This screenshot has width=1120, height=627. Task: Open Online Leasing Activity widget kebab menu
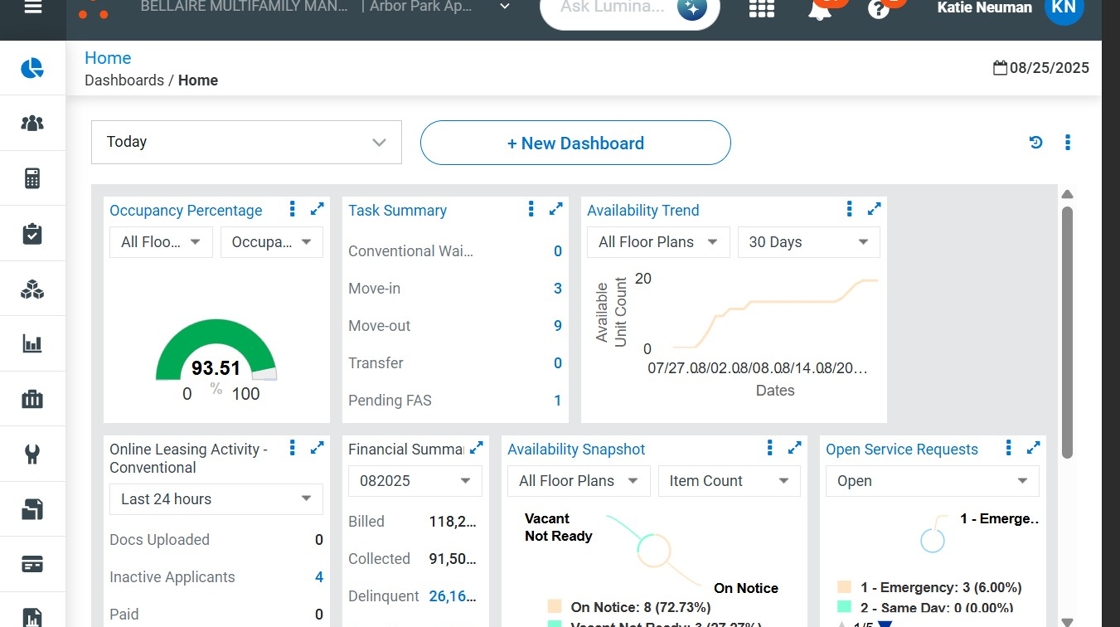pos(292,448)
